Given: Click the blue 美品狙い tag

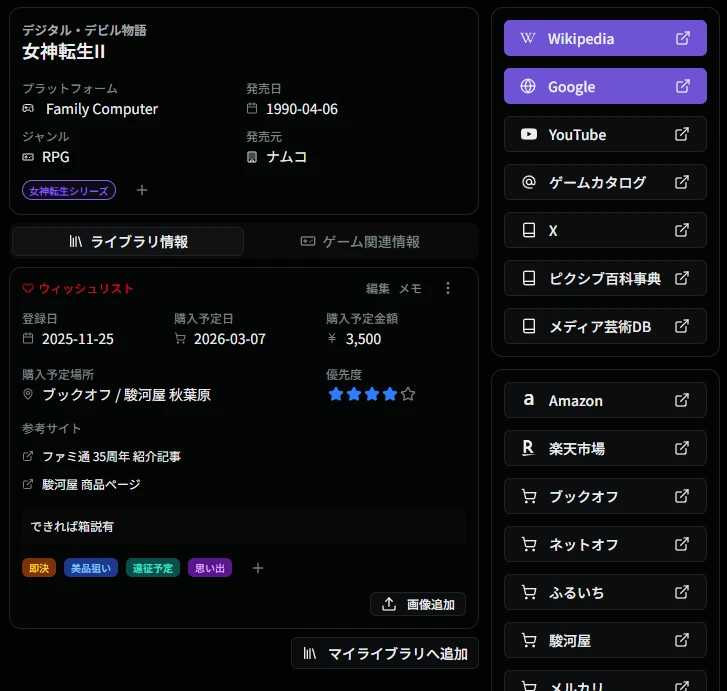Looking at the screenshot, I should coord(91,568).
